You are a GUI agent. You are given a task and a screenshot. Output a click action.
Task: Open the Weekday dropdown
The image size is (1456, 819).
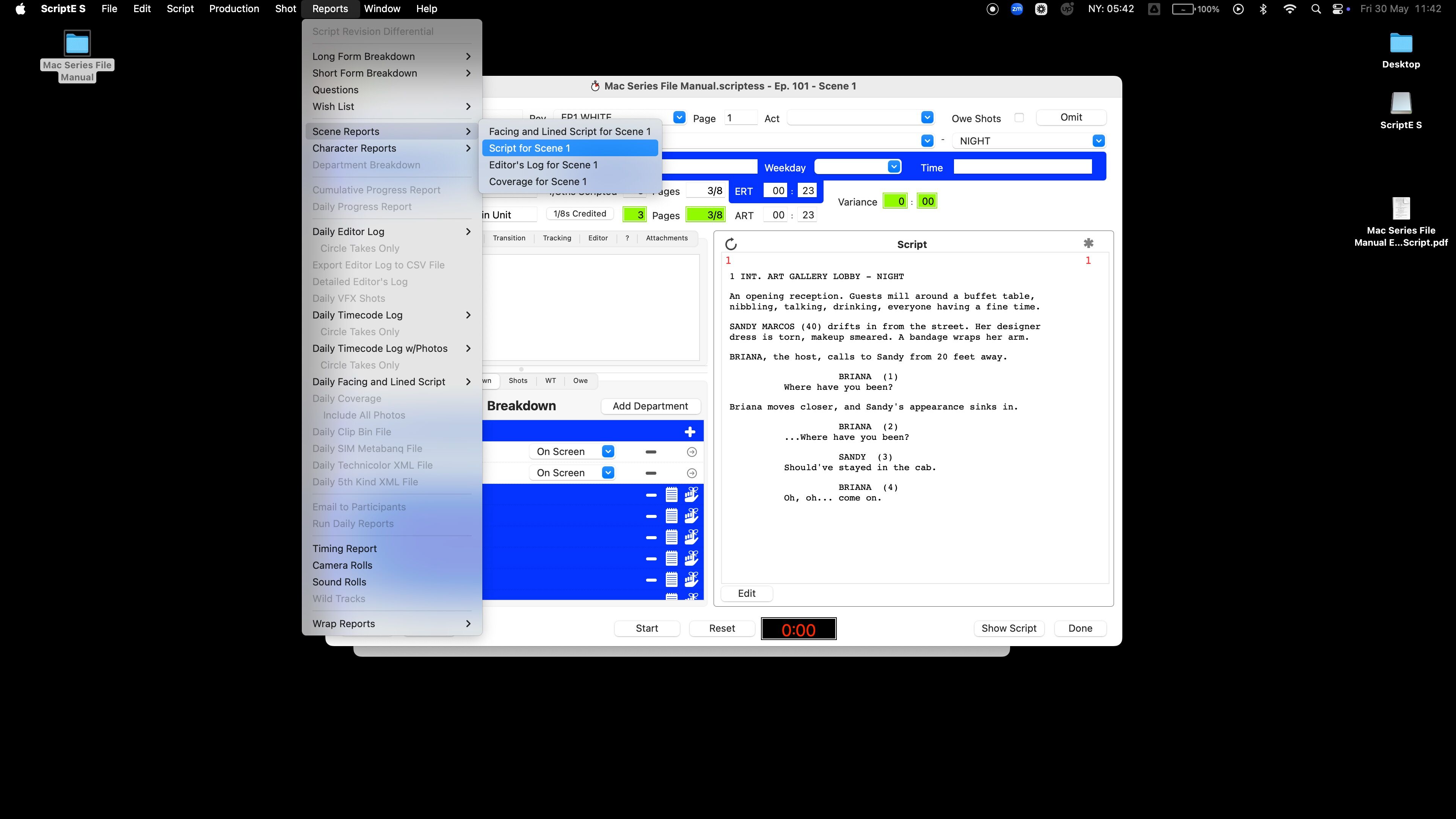893,167
